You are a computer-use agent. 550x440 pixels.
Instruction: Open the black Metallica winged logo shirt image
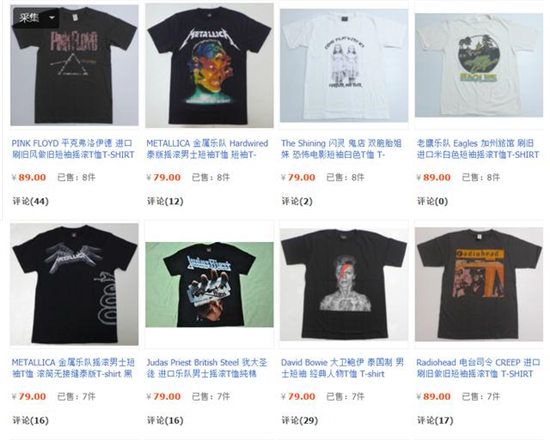74,284
